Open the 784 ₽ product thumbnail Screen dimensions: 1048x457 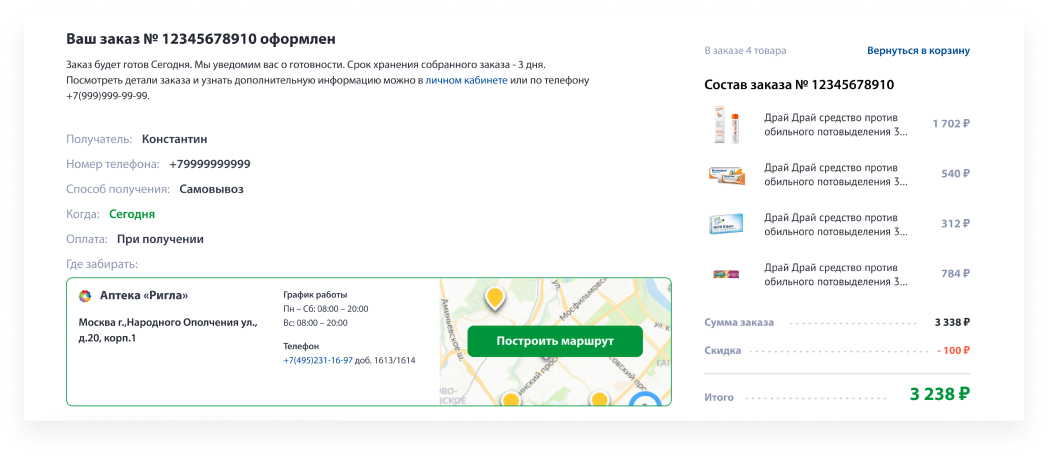pyautogui.click(x=727, y=274)
